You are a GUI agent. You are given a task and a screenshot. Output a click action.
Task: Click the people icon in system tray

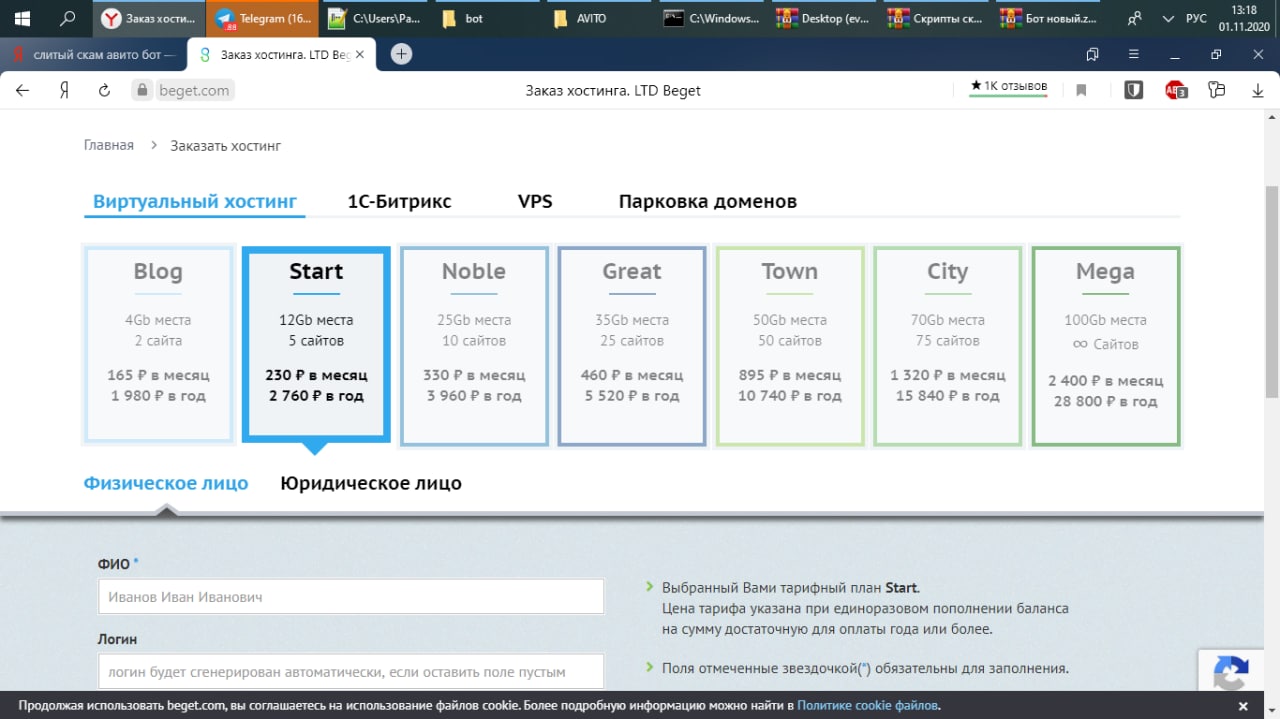[1135, 18]
